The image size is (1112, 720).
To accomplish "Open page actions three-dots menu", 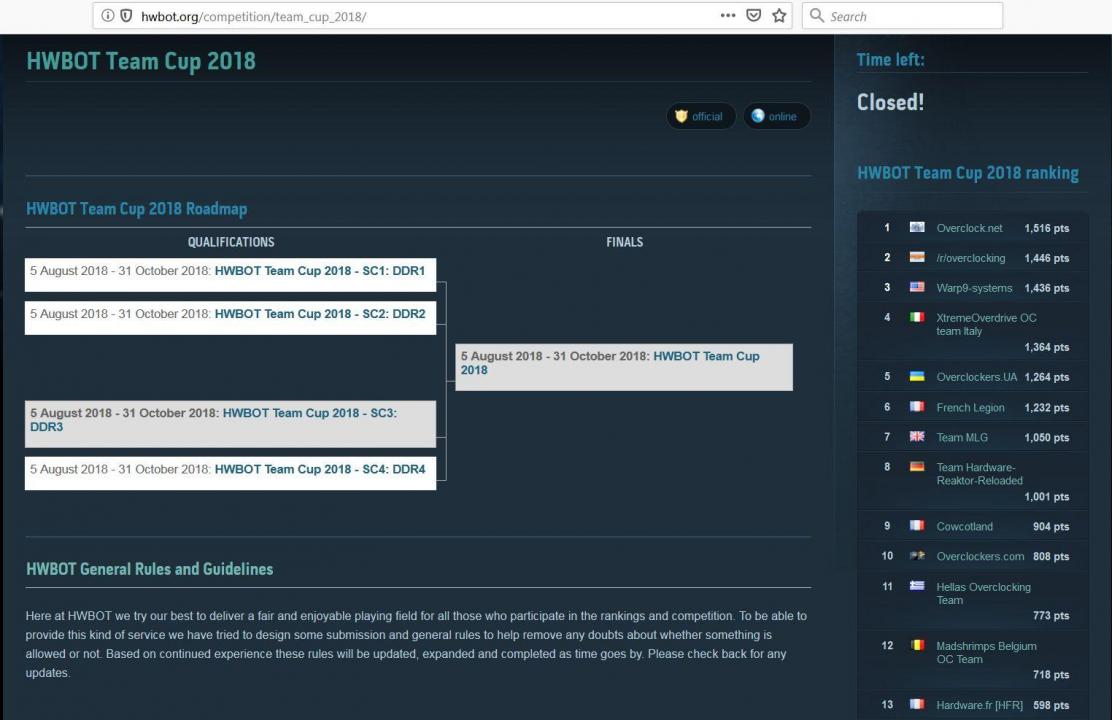I will [x=728, y=16].
